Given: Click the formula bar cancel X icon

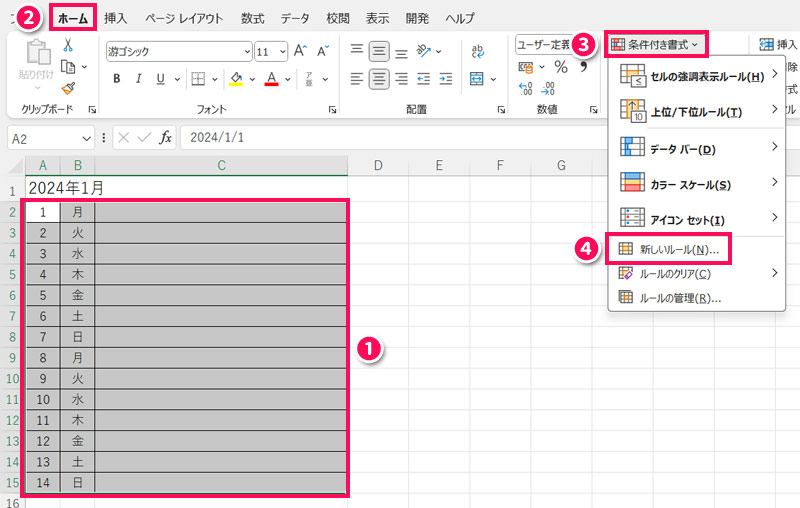Looking at the screenshot, I should point(123,138).
